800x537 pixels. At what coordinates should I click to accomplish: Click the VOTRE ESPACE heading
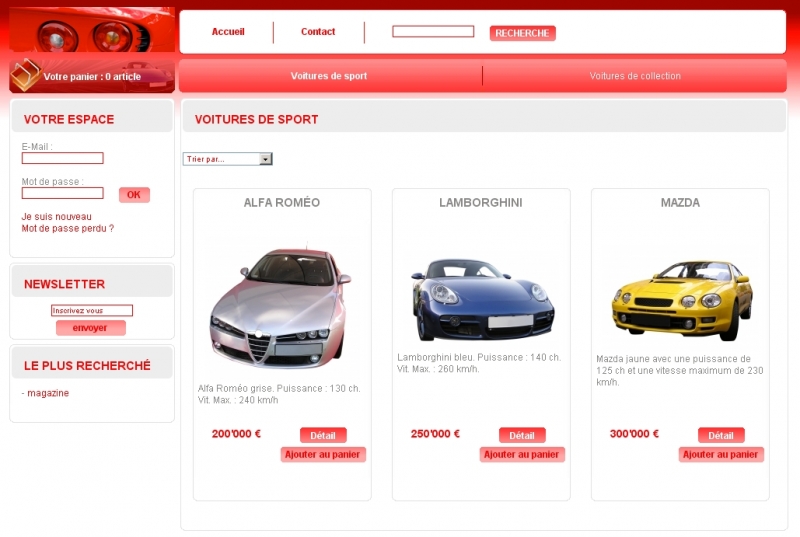[x=69, y=119]
